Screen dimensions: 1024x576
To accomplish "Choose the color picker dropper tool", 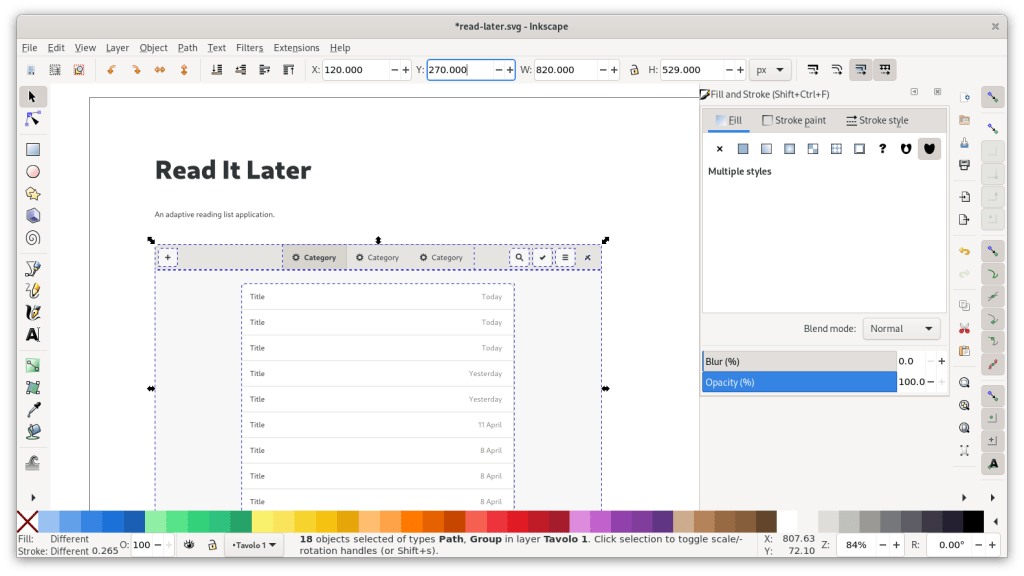I will pos(32,410).
